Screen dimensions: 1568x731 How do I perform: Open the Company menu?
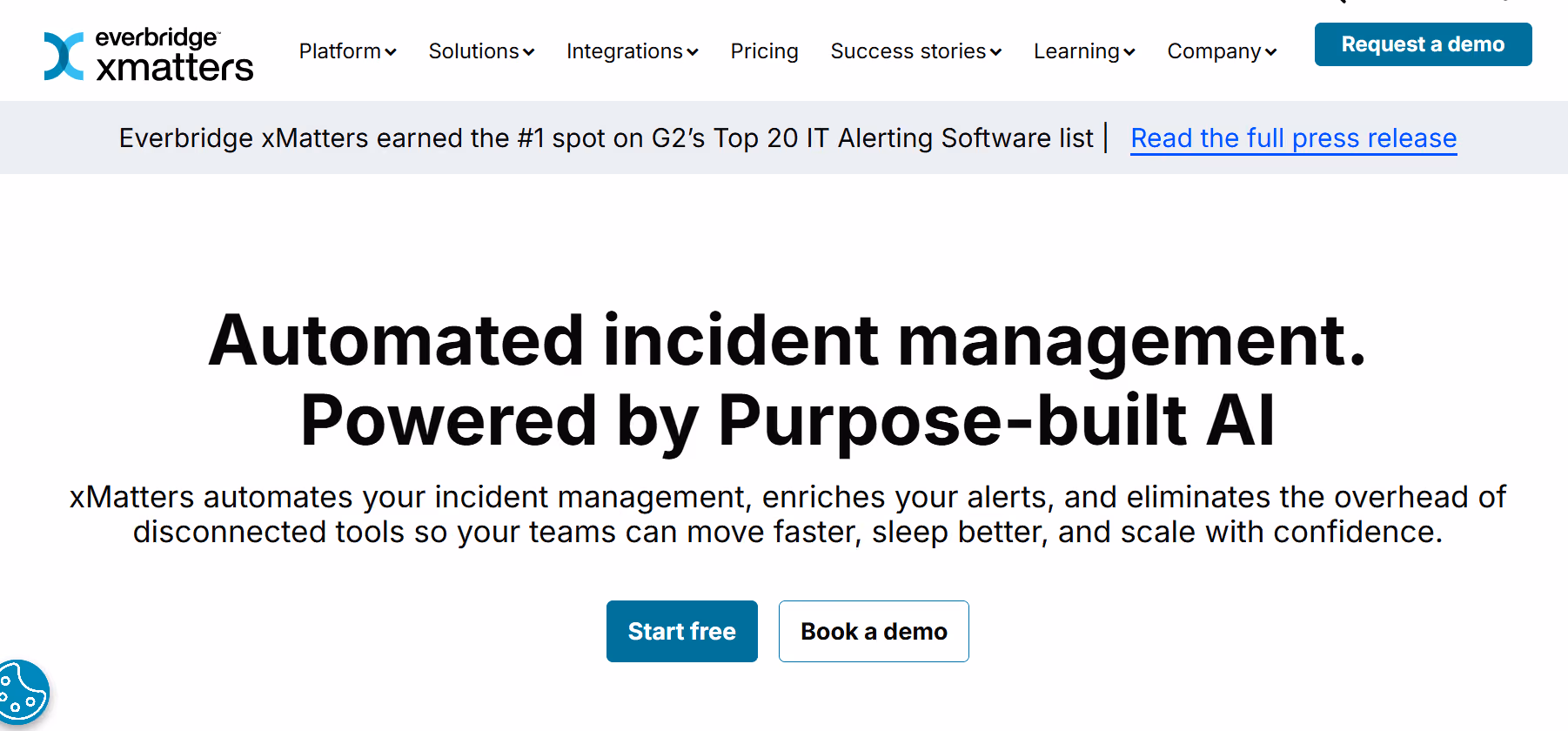[x=1222, y=51]
